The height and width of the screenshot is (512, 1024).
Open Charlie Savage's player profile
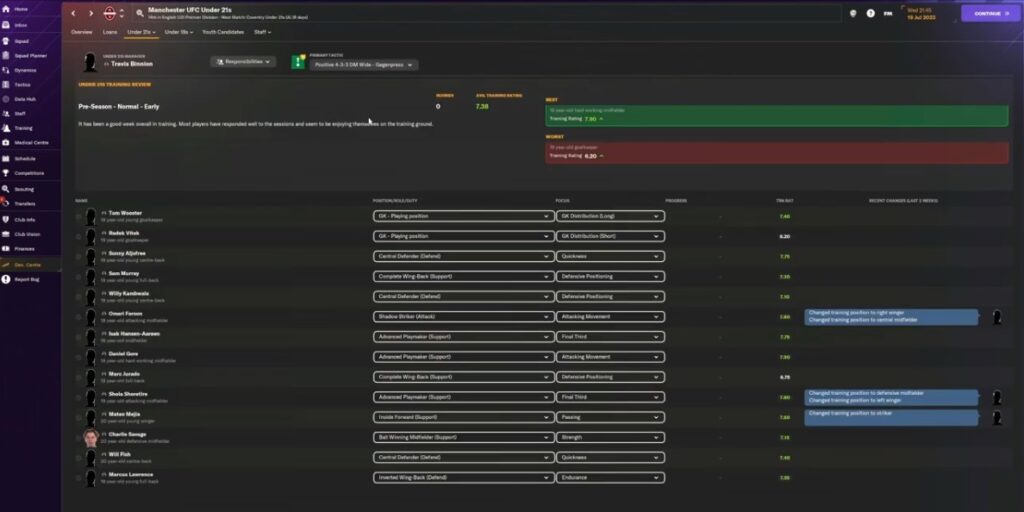click(x=127, y=434)
